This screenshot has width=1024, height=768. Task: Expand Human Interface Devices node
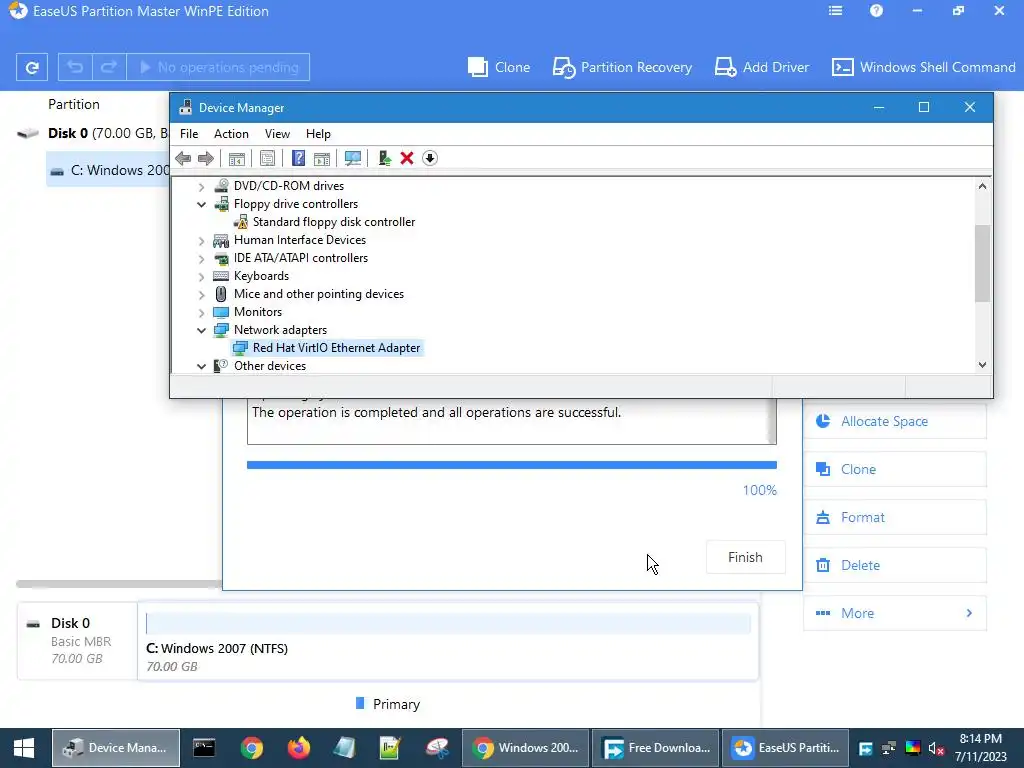202,241
